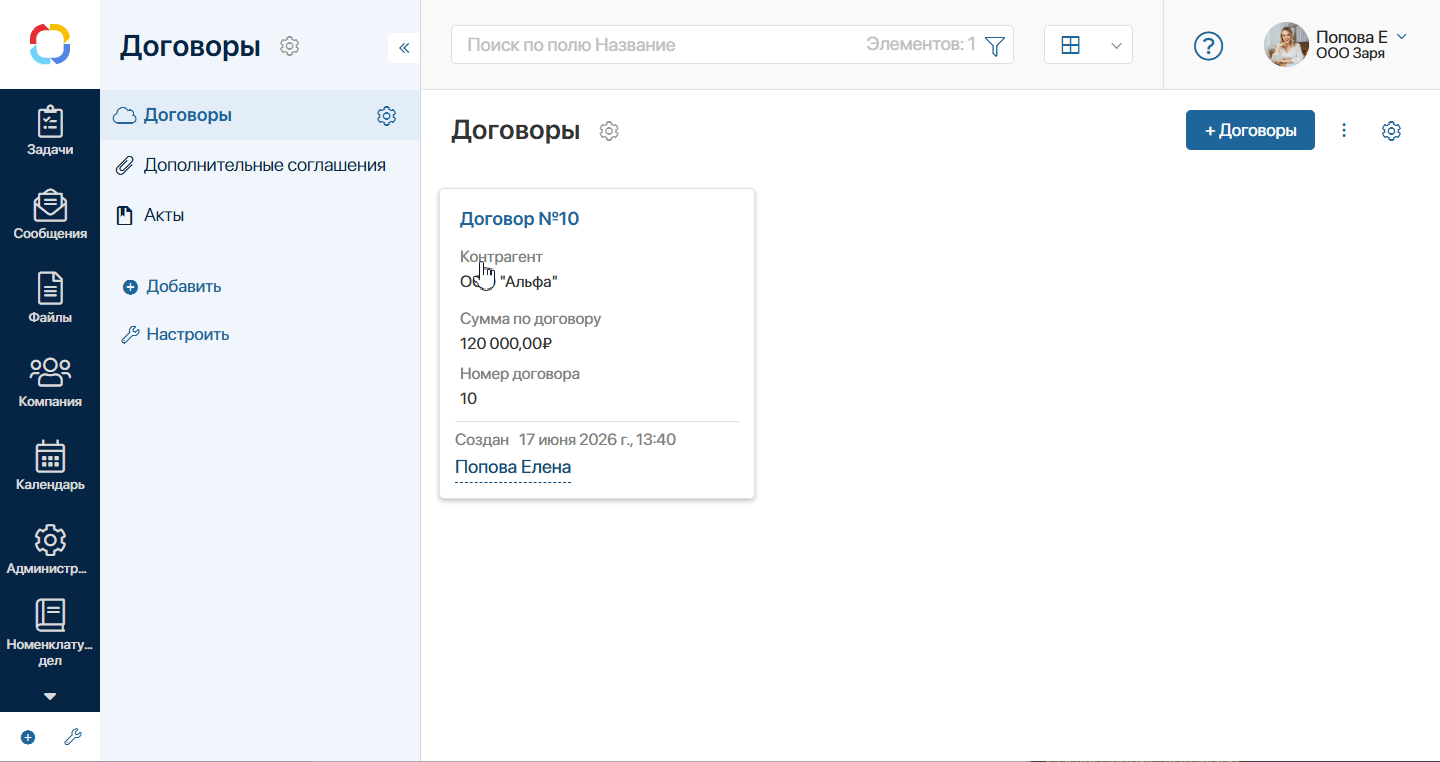
Task: Open gear next to main Договоры page title
Action: (x=609, y=131)
